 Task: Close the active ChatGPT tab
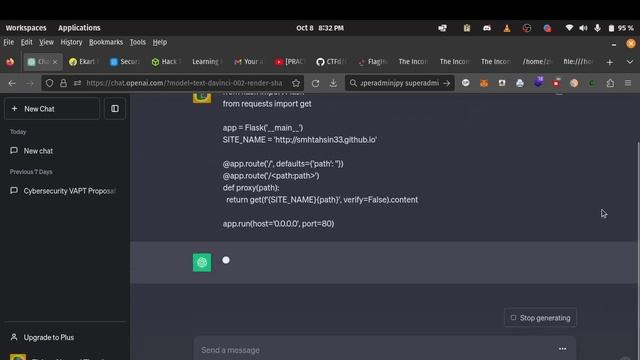tap(55, 62)
